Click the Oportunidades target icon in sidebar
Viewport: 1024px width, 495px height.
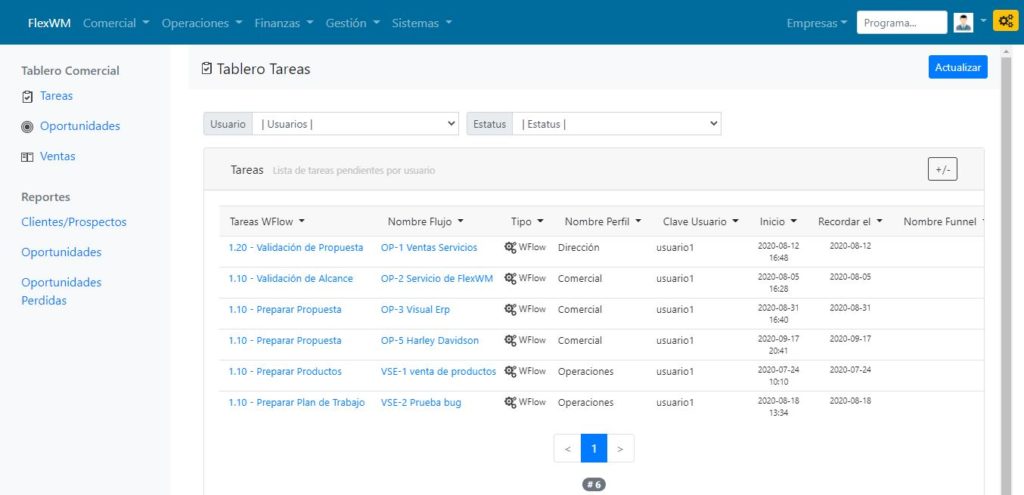(x=27, y=127)
